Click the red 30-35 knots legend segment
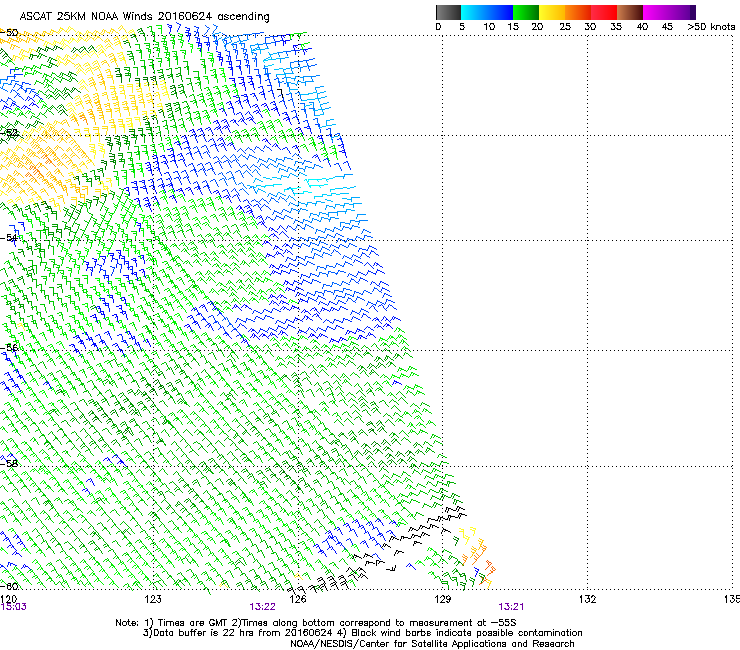The image size is (740, 650). pyautogui.click(x=604, y=12)
